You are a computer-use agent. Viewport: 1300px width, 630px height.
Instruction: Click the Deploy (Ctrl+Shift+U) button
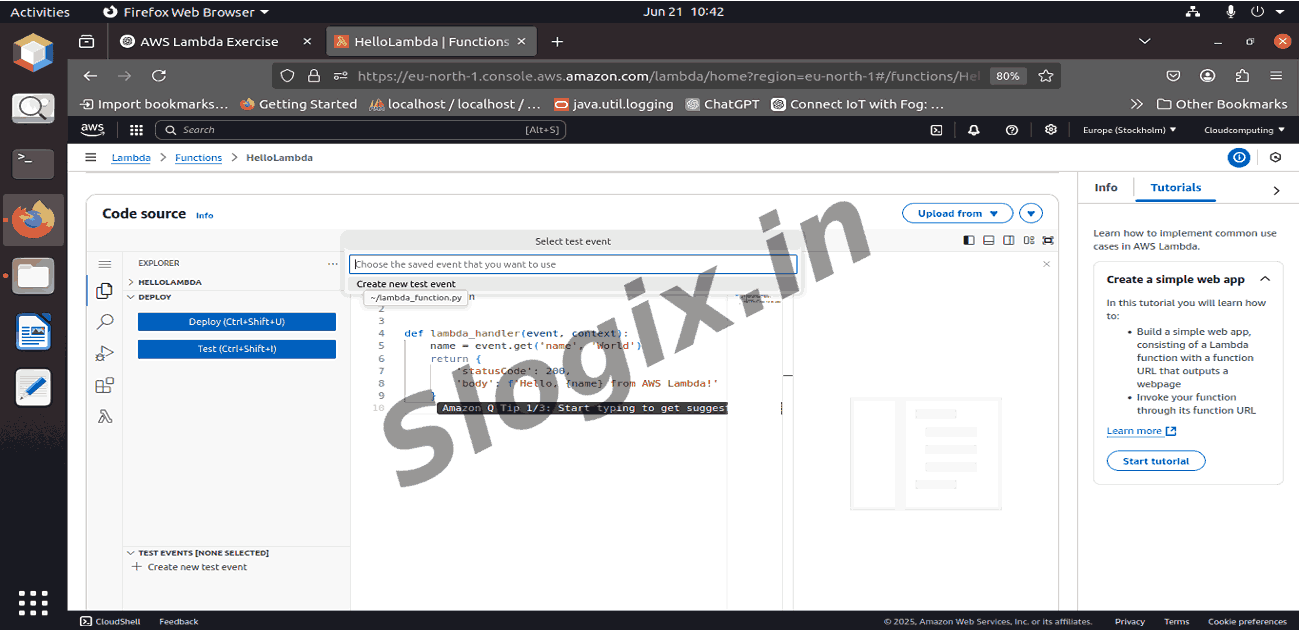click(236, 322)
